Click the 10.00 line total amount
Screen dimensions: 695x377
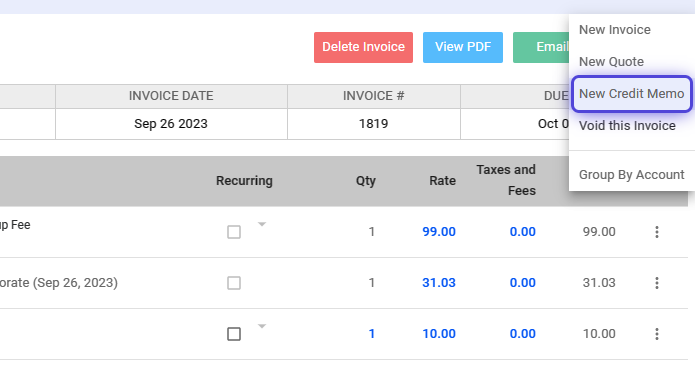coord(599,334)
